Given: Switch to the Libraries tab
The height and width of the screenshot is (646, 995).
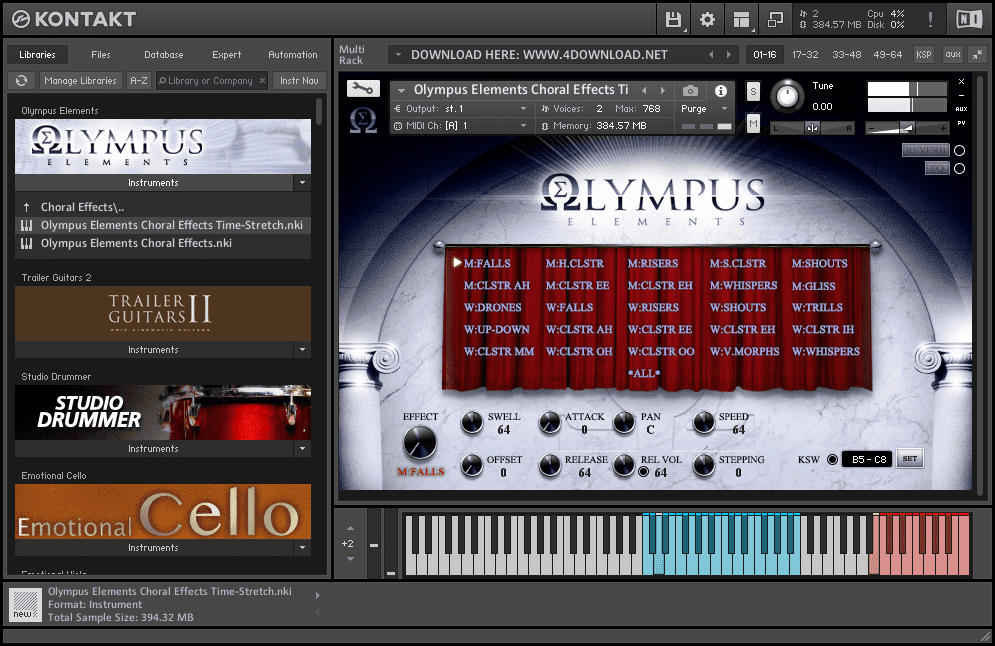Looking at the screenshot, I should click(37, 55).
